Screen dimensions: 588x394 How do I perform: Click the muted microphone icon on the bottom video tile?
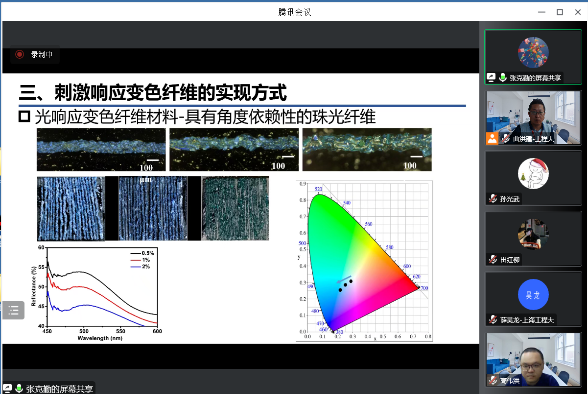click(493, 381)
